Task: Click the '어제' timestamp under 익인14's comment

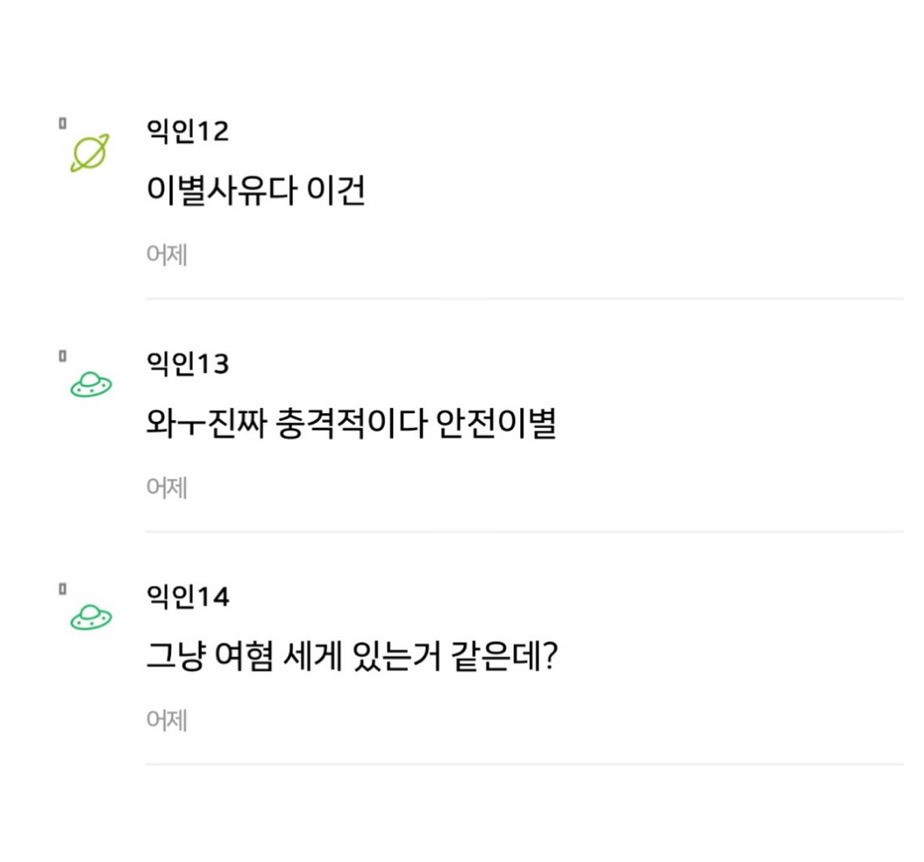Action: pos(167,721)
